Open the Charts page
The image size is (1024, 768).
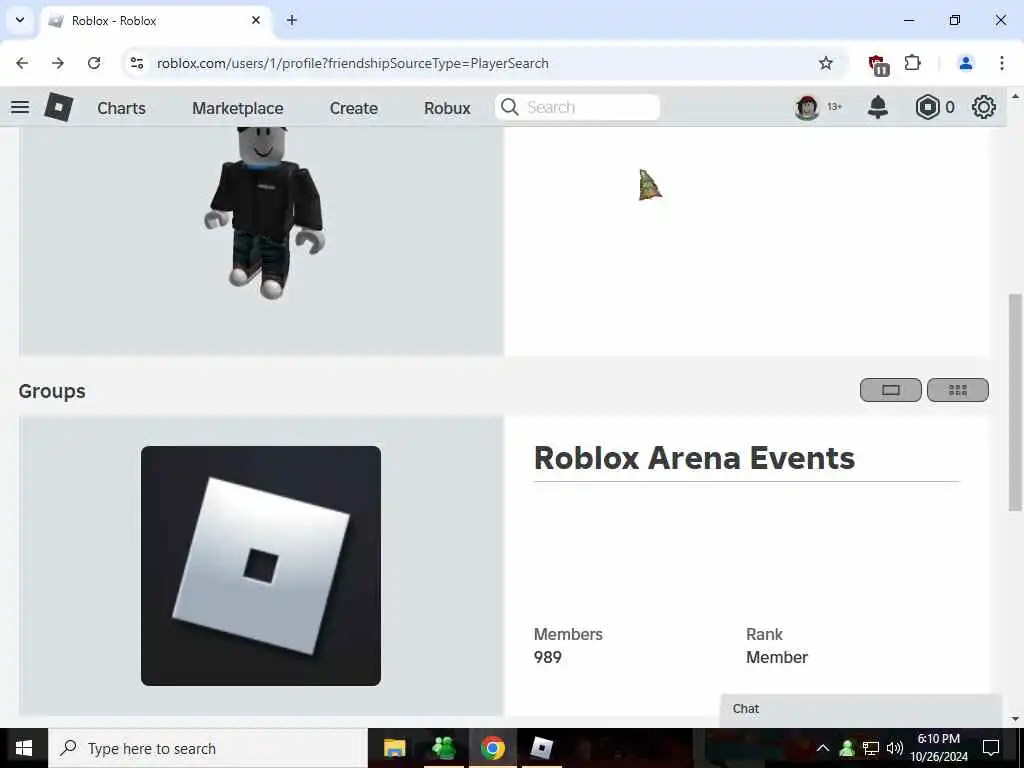click(121, 108)
